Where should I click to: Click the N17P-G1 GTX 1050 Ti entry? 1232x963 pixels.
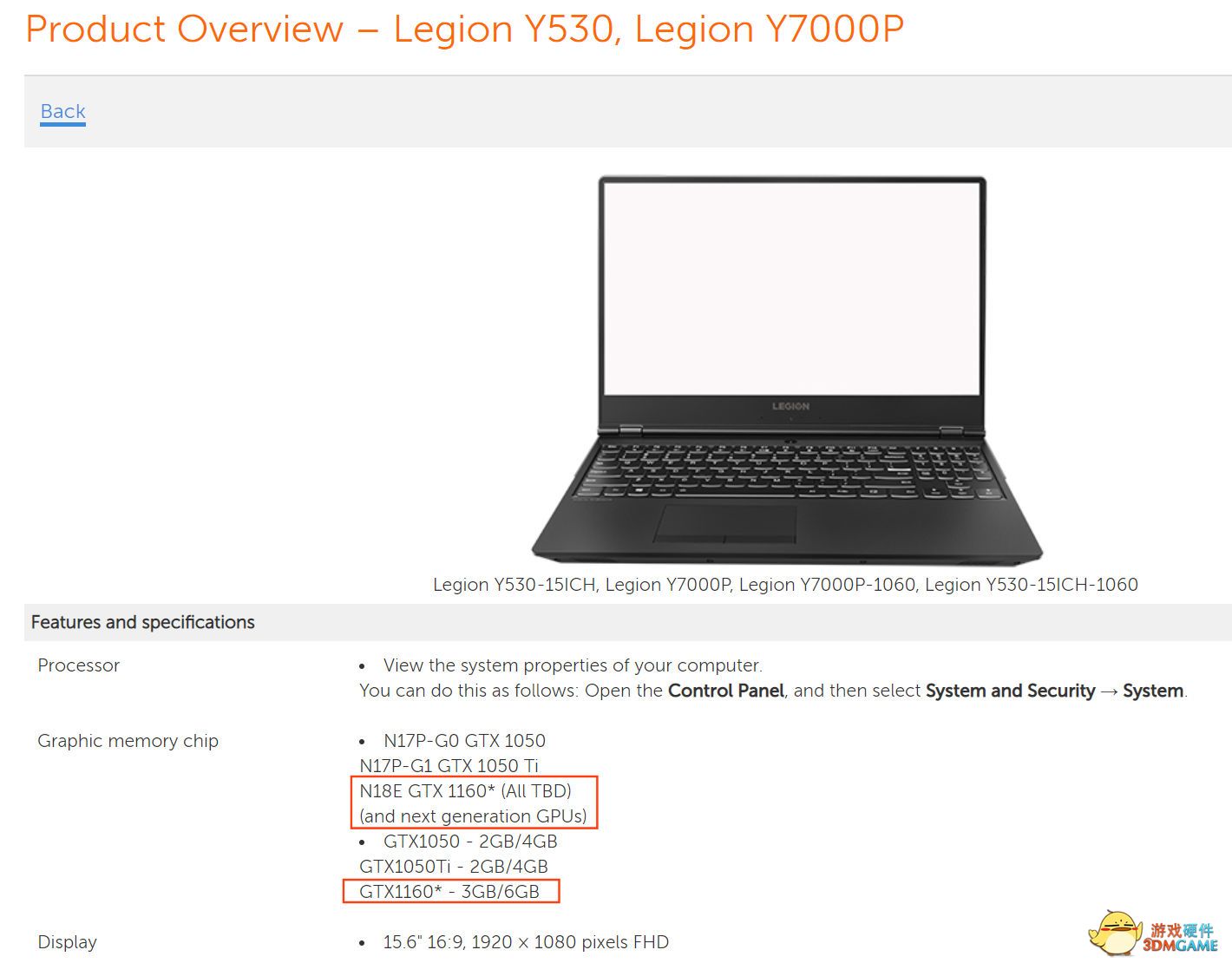[449, 765]
